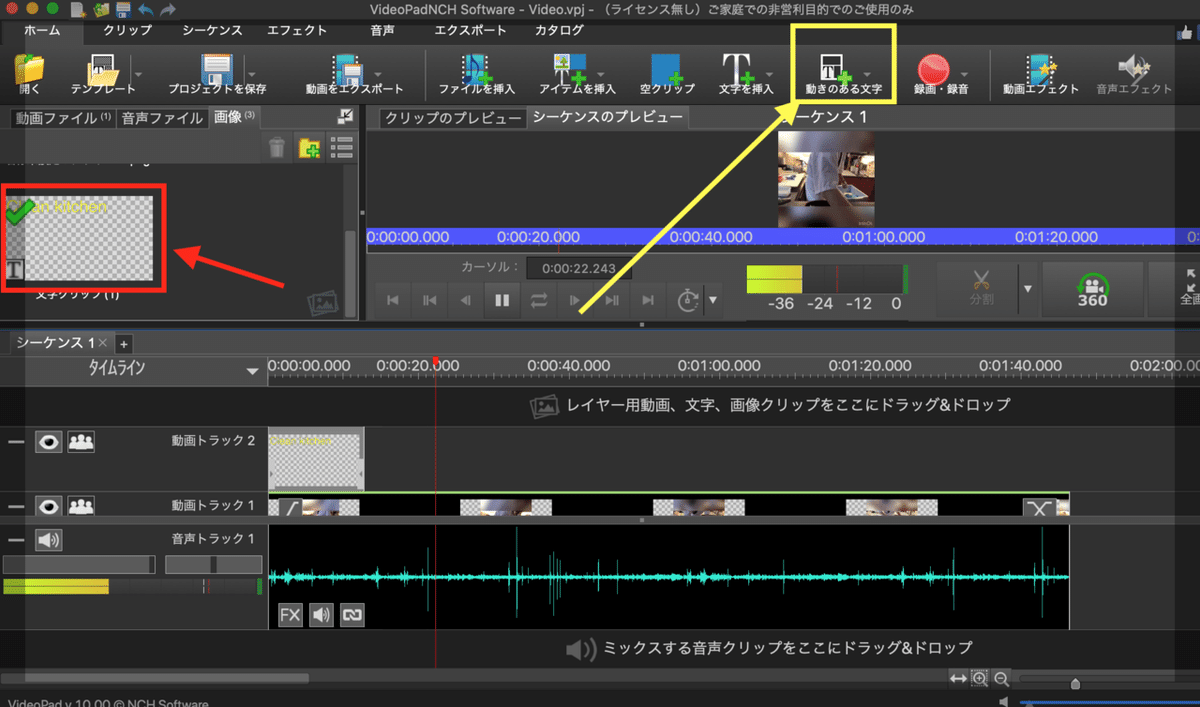The width and height of the screenshot is (1200, 707).
Task: Switch to 音声ファイル bin tab
Action: pos(162,118)
